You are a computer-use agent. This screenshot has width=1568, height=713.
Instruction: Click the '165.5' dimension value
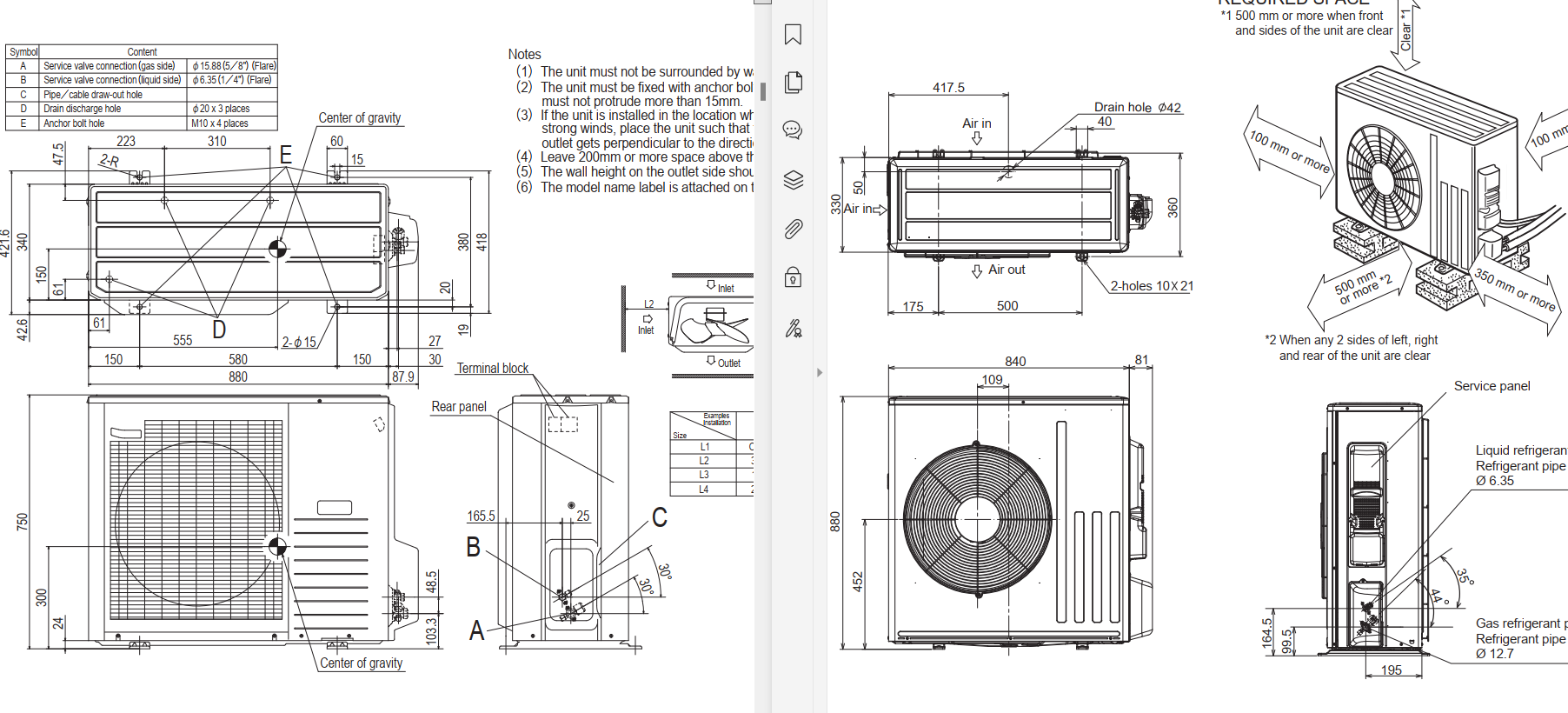coord(481,516)
